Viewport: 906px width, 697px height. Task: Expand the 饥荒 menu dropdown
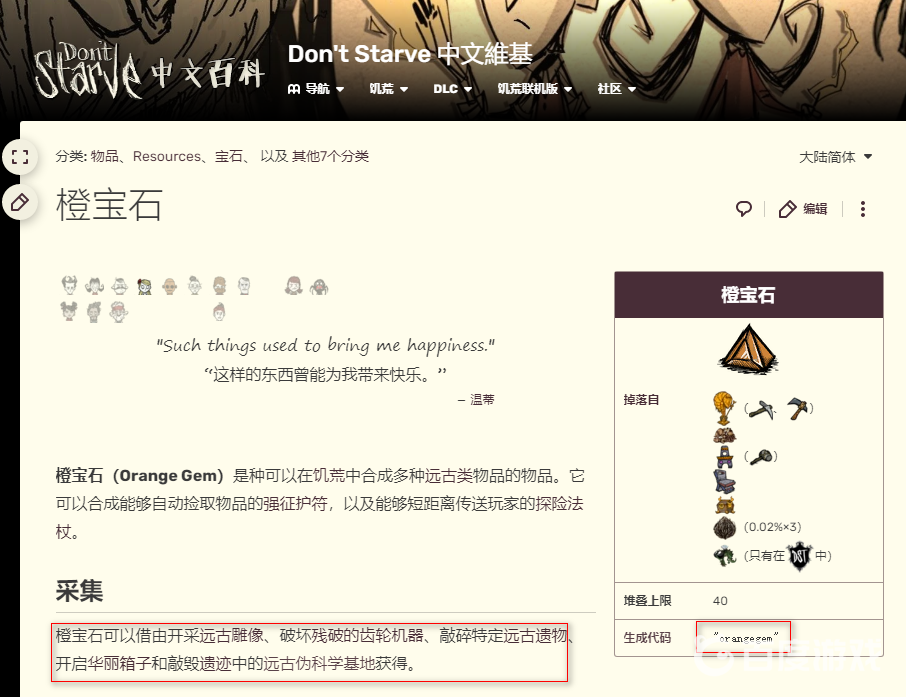[388, 88]
